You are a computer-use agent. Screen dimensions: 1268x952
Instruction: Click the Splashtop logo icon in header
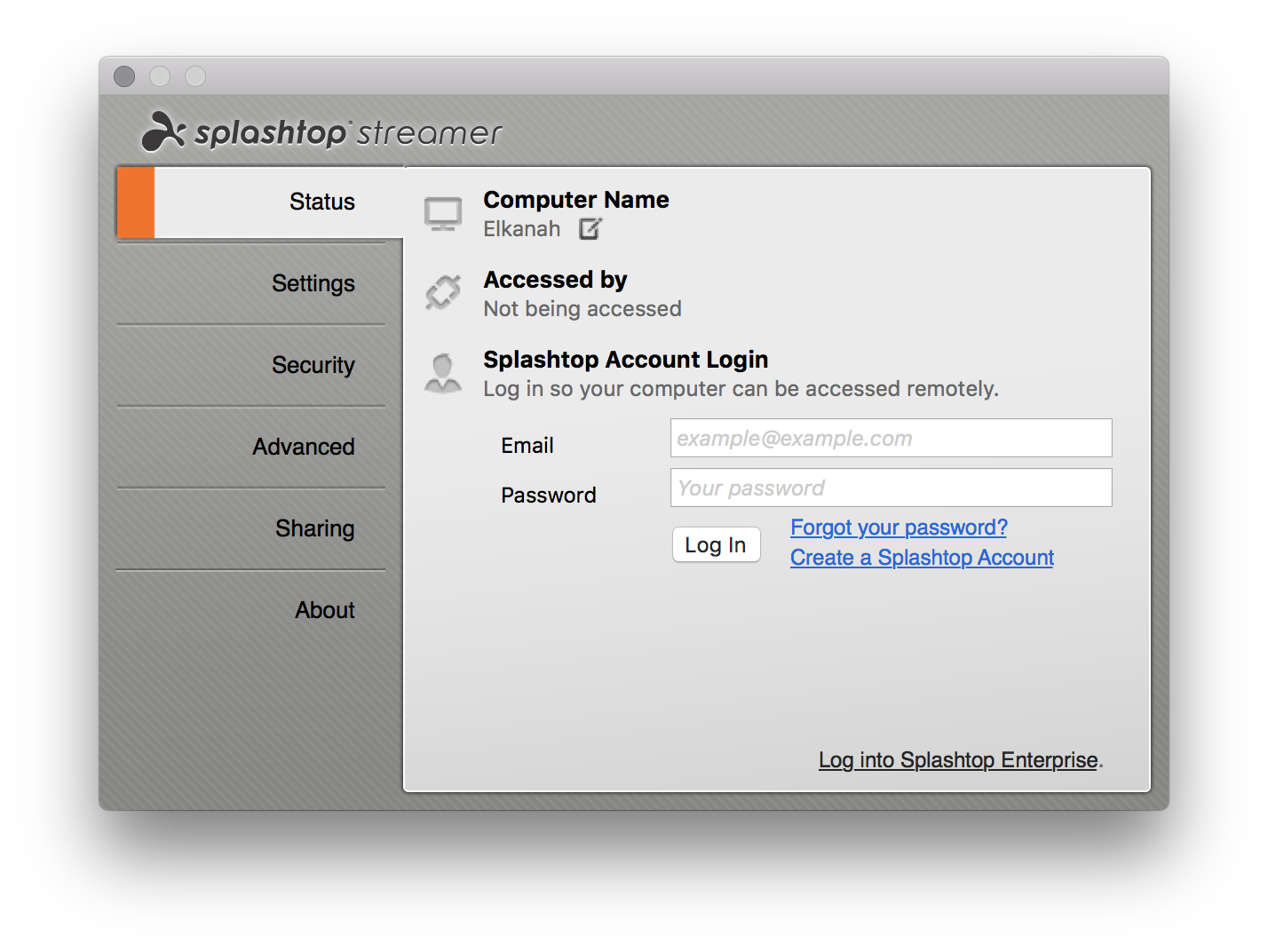[162, 131]
